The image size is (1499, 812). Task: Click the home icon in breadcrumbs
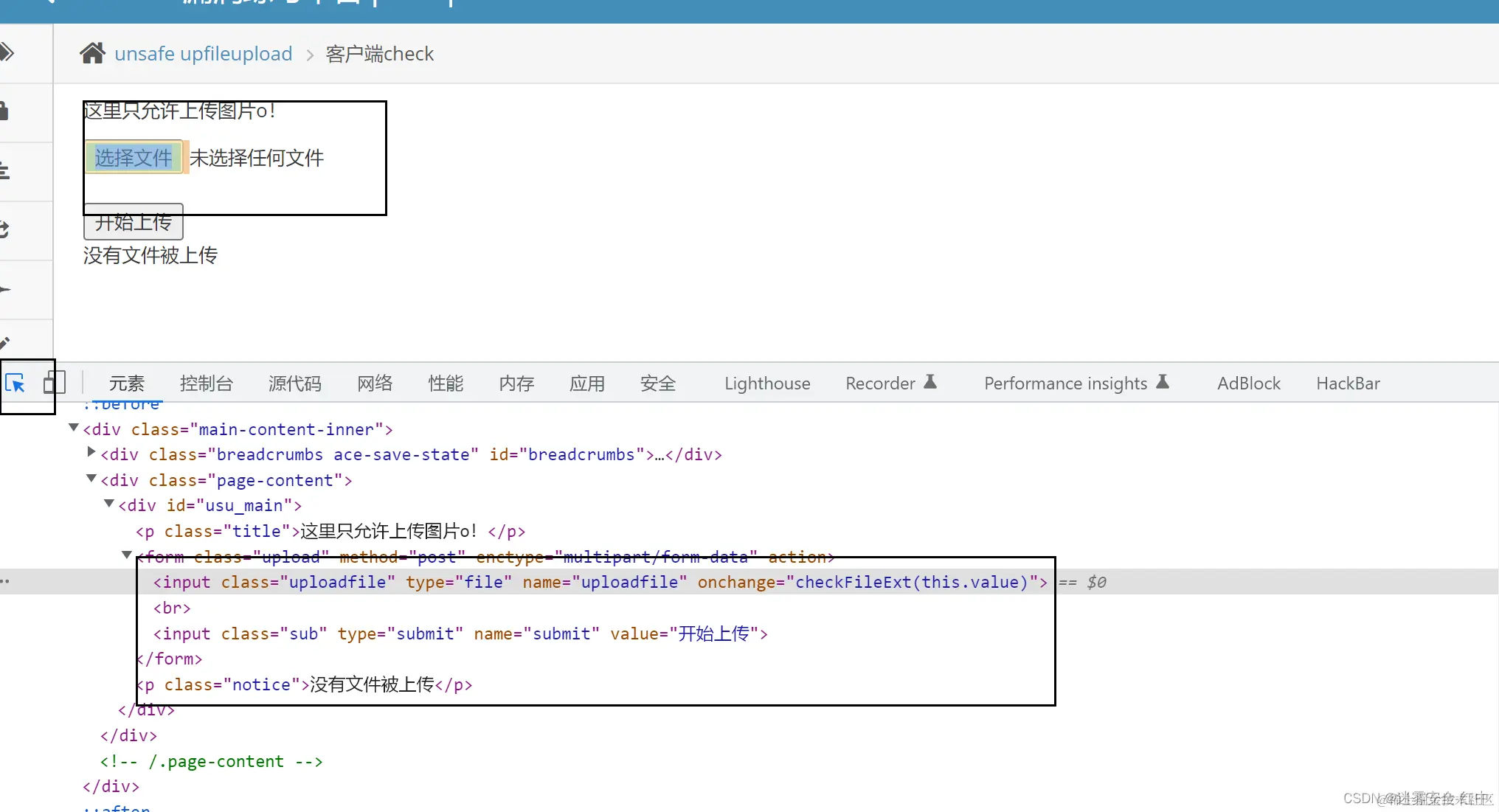(92, 53)
